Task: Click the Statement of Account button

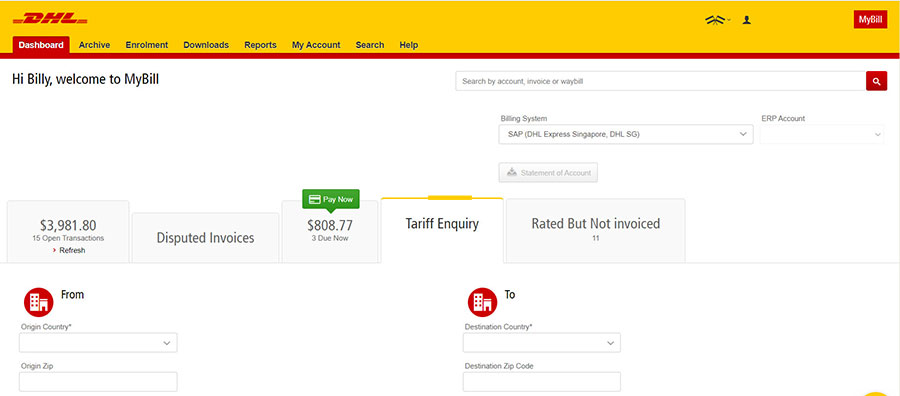Action: [x=548, y=173]
